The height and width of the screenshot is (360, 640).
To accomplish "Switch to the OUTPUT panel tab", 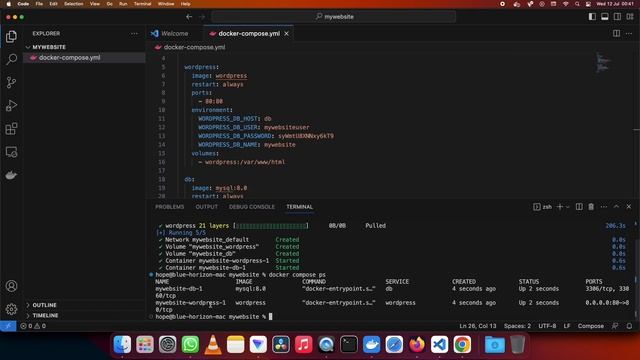I will [x=207, y=207].
